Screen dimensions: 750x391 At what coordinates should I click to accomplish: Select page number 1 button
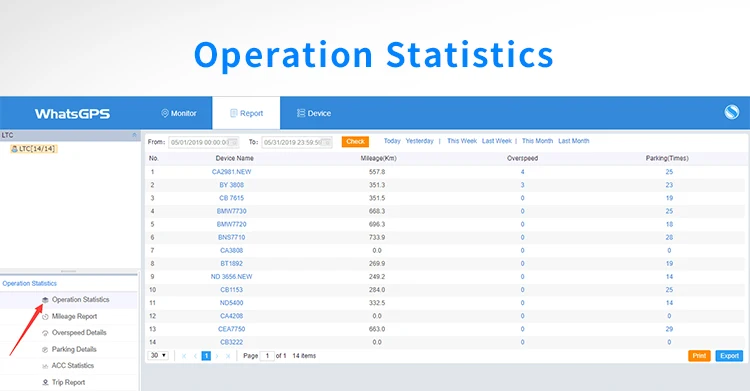(206, 356)
